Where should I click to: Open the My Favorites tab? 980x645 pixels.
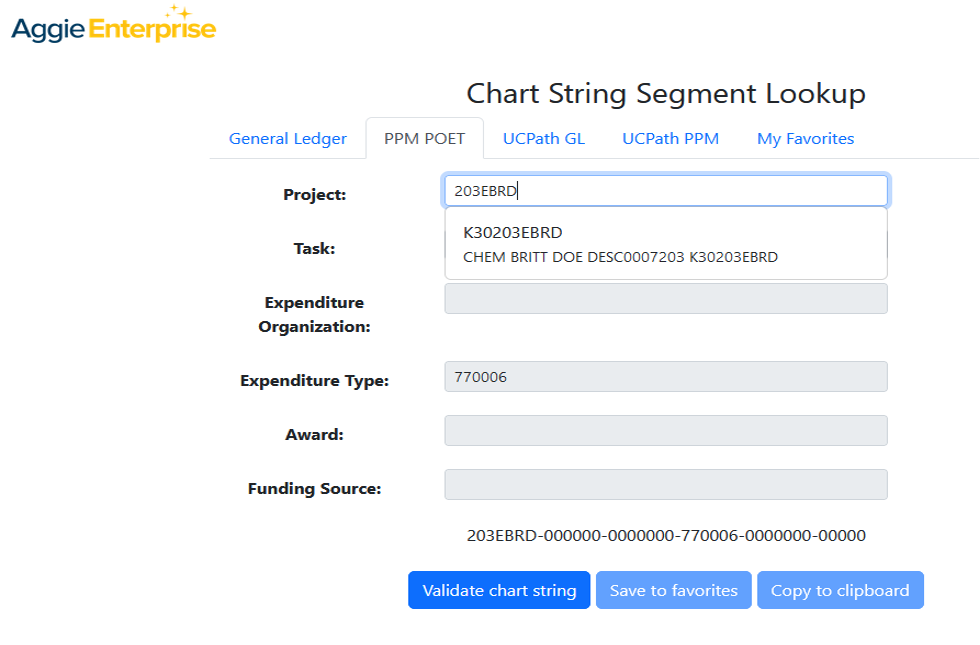[x=805, y=138]
